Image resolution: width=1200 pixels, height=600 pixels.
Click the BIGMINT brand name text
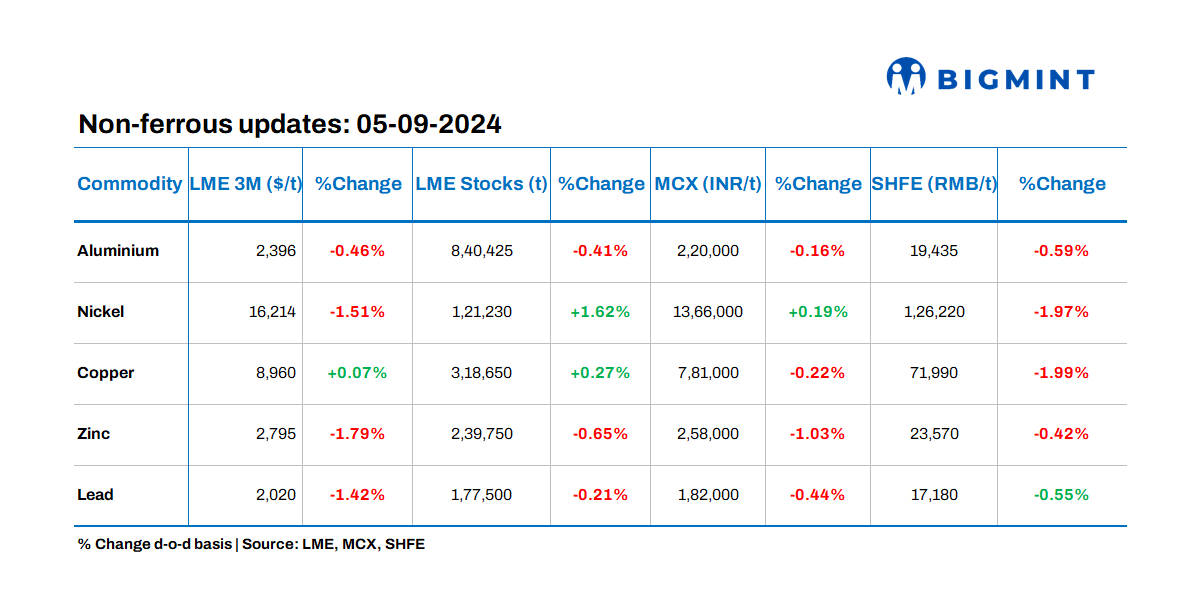pyautogui.click(x=1014, y=79)
